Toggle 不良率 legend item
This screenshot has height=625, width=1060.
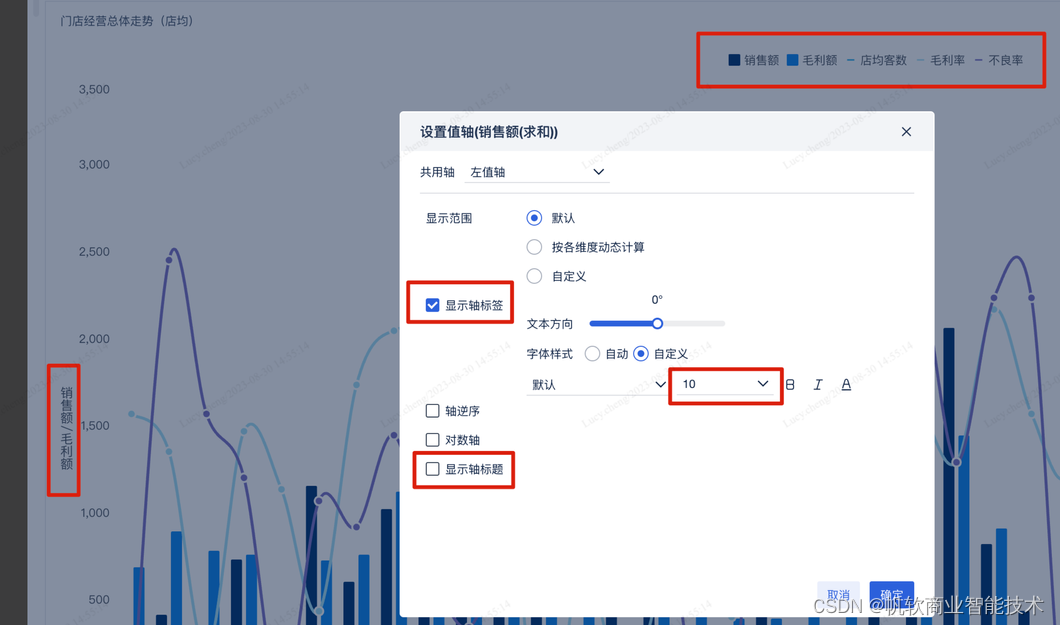click(998, 60)
